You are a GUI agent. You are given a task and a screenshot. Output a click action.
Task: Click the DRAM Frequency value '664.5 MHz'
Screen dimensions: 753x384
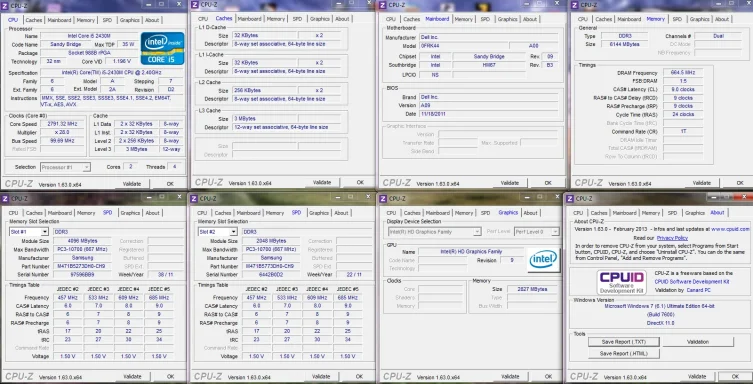682,73
